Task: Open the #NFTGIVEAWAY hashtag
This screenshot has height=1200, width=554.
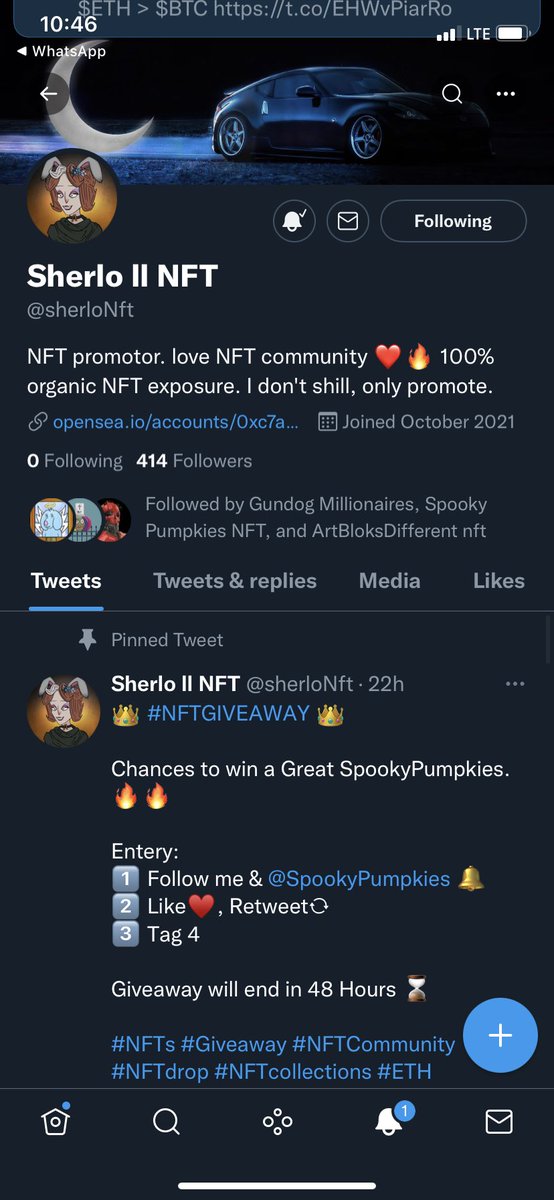Action: pos(228,714)
